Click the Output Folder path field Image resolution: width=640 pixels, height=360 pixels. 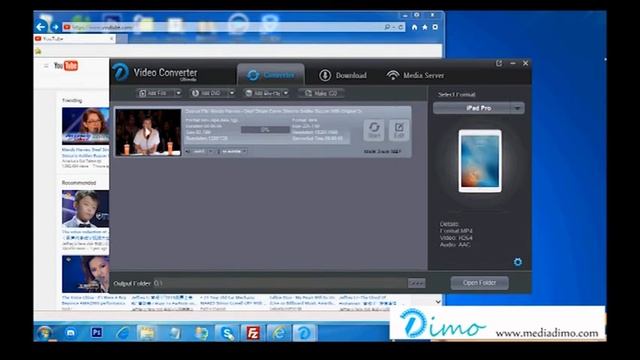pos(279,283)
